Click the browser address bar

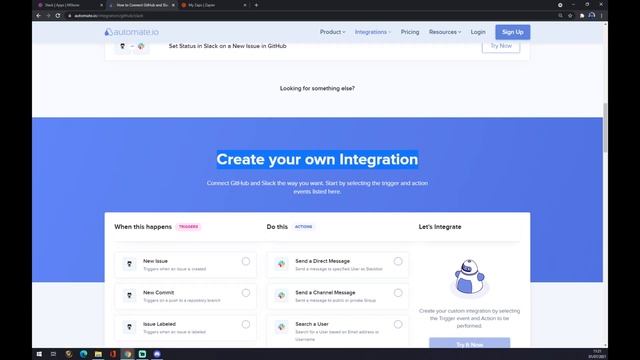pos(310,16)
